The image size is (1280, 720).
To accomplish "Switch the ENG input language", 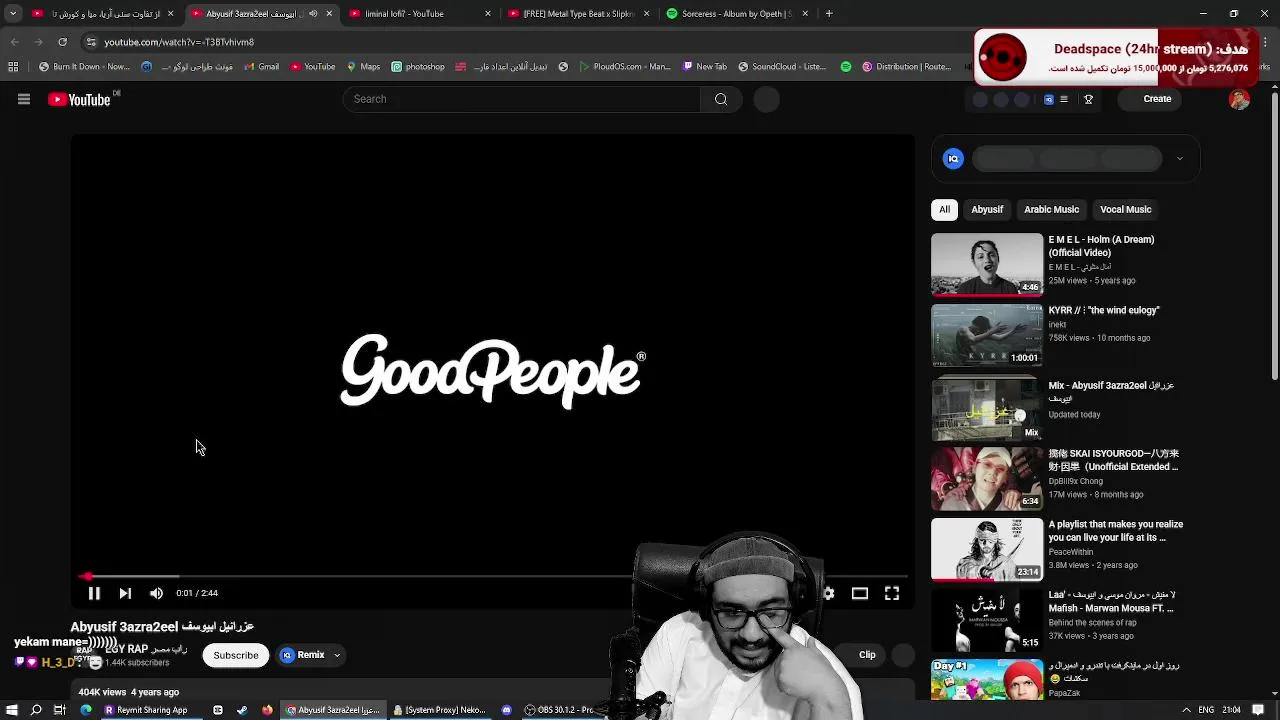I will coord(1205,710).
